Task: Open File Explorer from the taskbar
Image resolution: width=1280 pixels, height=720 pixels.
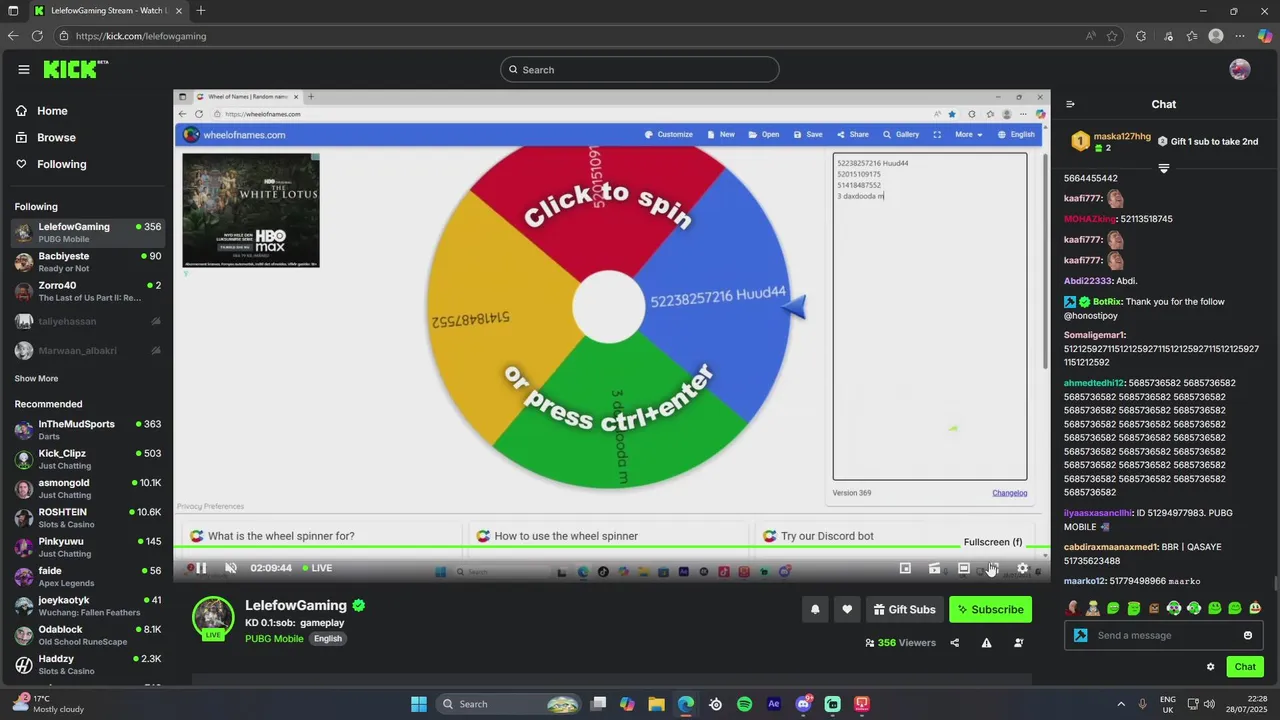Action: point(656,704)
